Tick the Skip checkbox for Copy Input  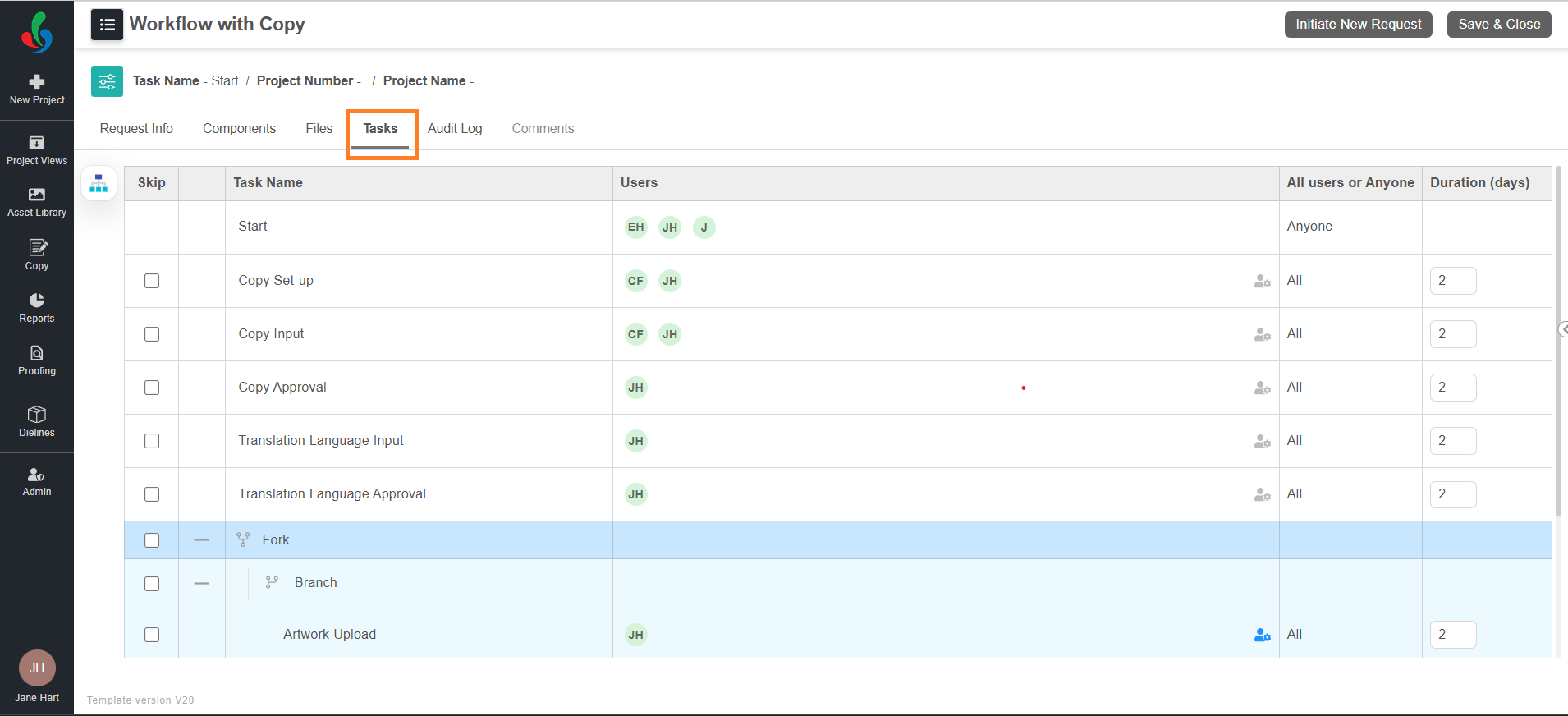point(152,334)
